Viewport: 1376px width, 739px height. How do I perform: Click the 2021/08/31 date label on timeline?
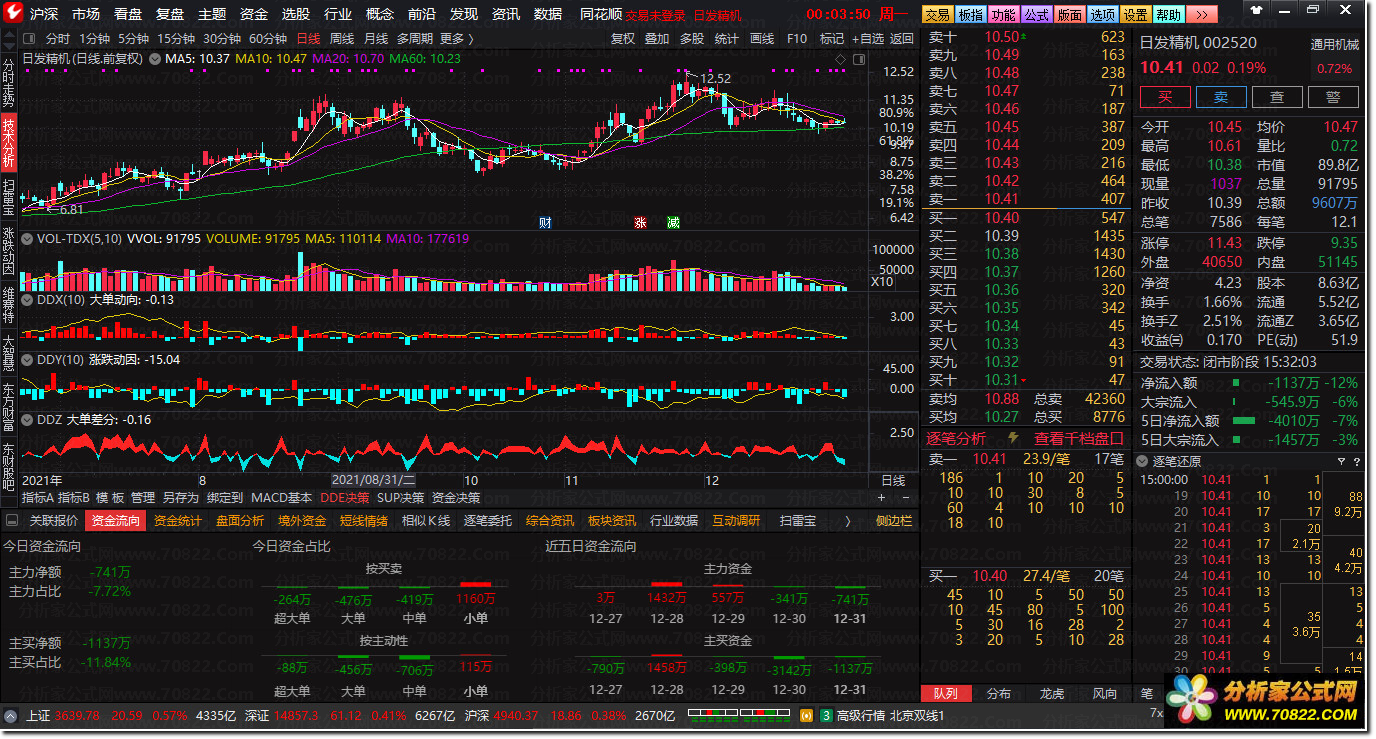tap(372, 480)
